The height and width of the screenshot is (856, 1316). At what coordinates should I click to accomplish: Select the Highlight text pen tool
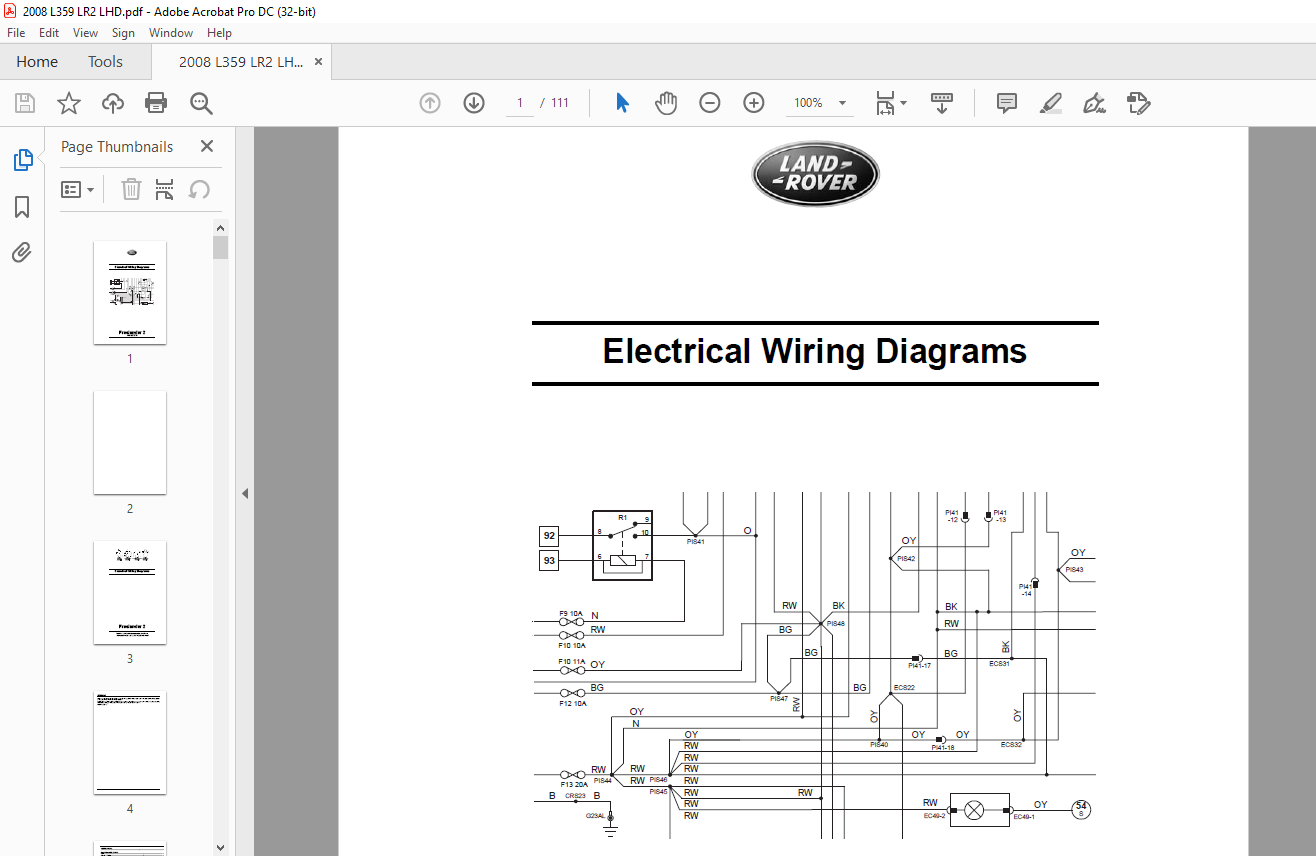pyautogui.click(x=1051, y=103)
